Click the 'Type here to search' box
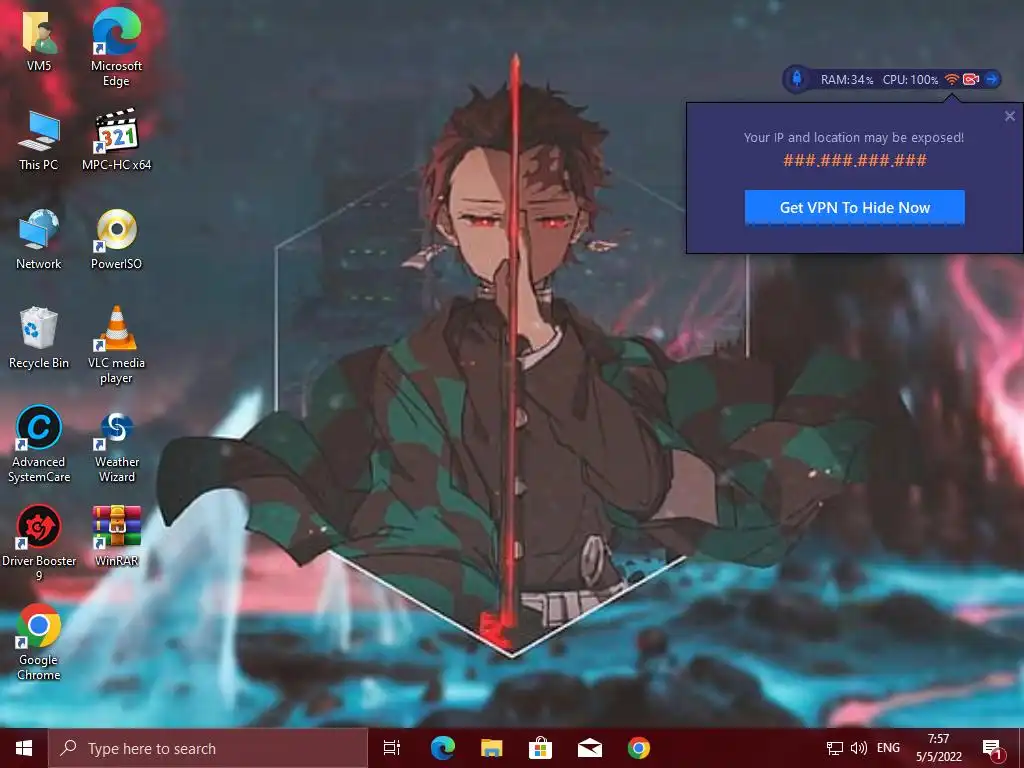 pos(208,748)
